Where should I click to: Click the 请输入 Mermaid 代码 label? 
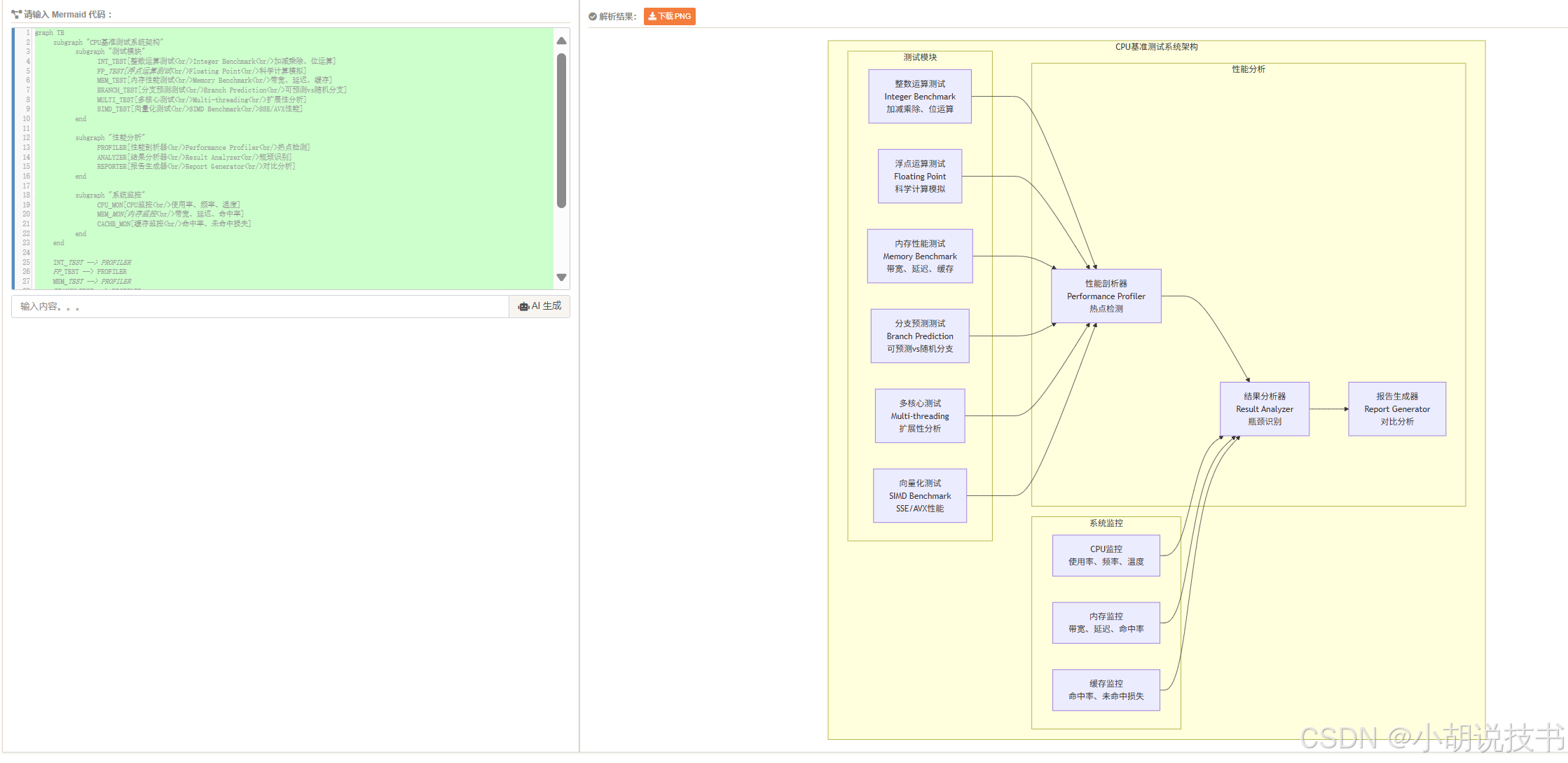coord(68,14)
